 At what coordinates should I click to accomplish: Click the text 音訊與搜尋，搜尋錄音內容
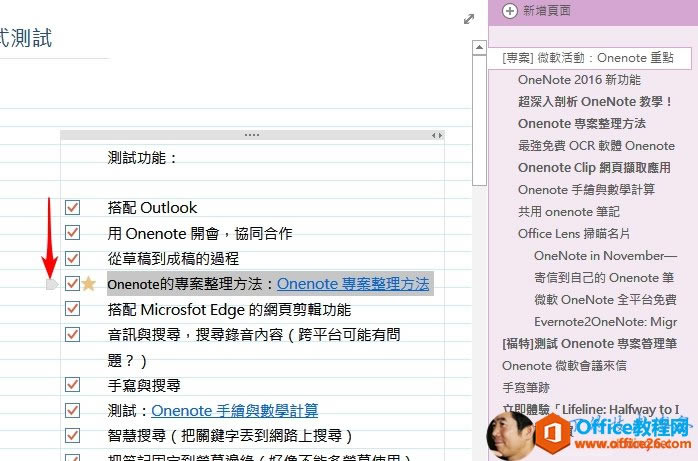pos(195,335)
